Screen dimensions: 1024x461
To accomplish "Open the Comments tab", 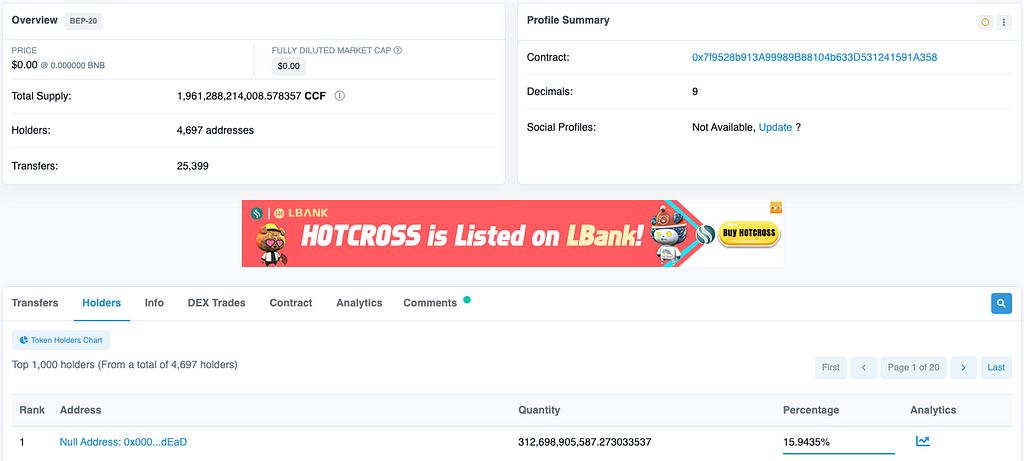I will (430, 303).
